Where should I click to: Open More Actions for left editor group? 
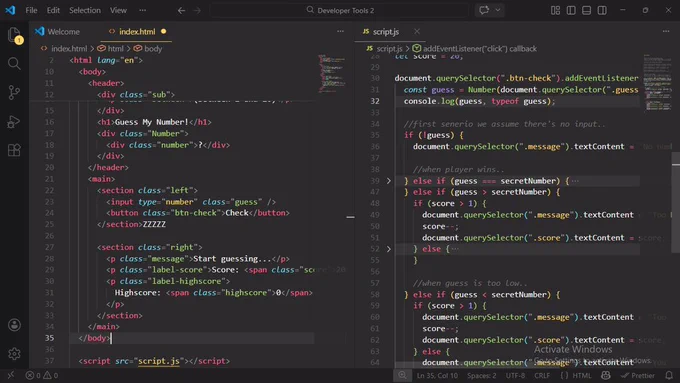tap(340, 32)
